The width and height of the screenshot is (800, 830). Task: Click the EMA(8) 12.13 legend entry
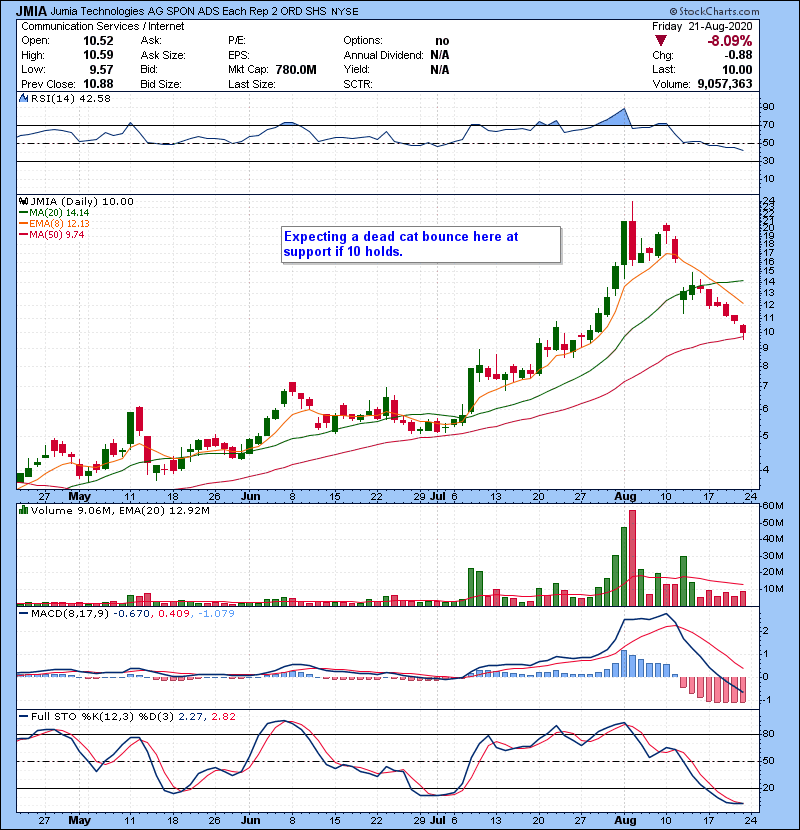tap(54, 223)
